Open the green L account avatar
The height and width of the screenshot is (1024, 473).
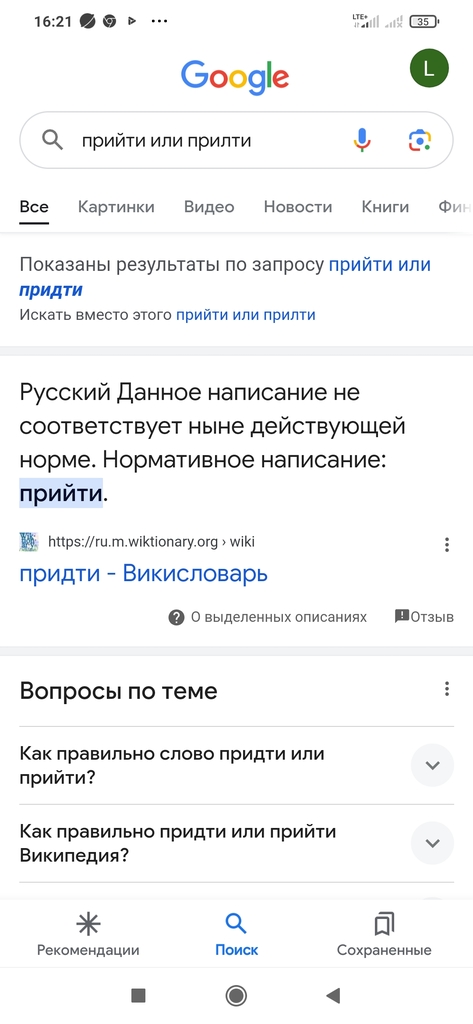pyautogui.click(x=429, y=69)
